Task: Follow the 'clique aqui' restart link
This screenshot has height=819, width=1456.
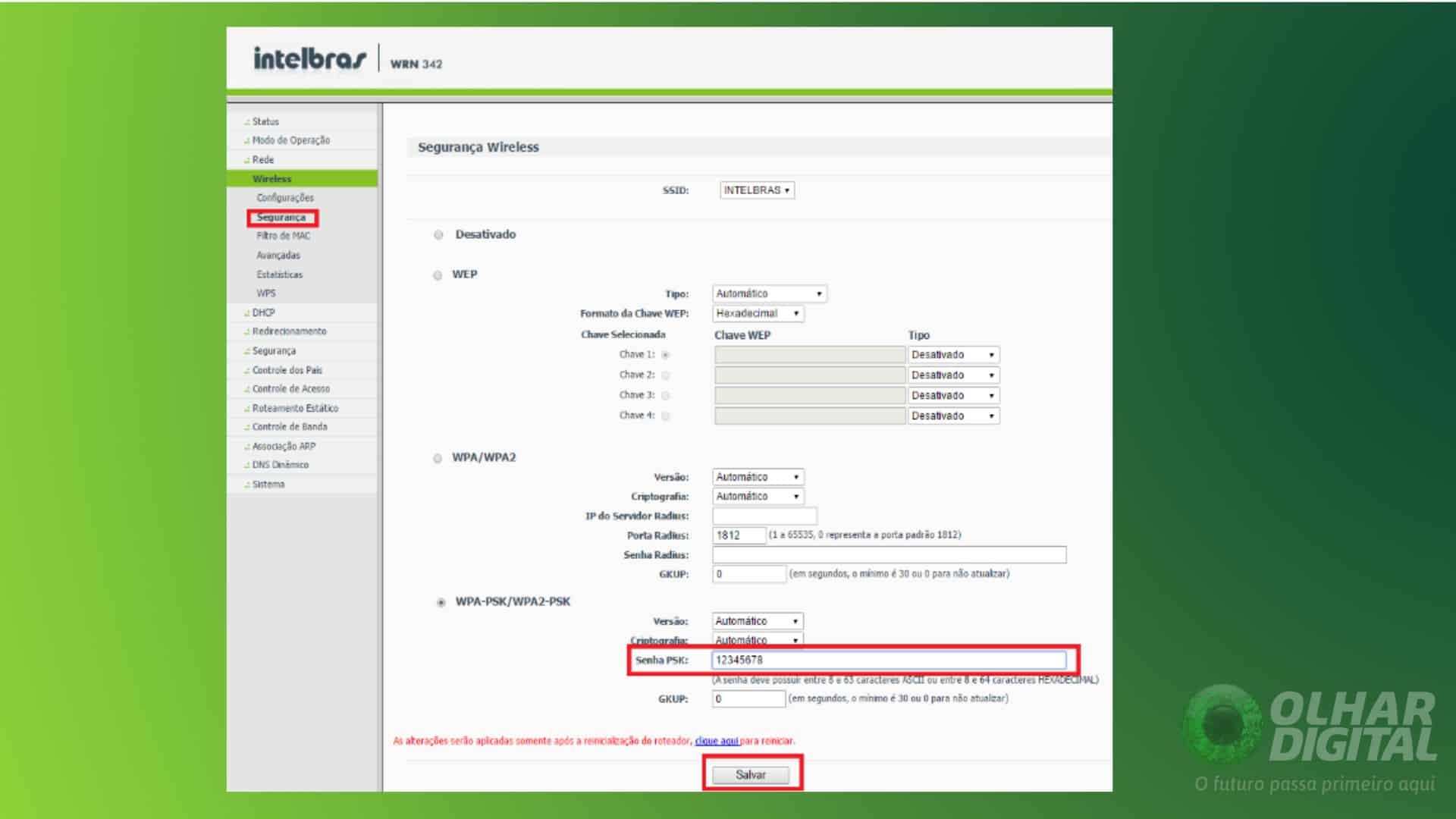Action: click(717, 741)
